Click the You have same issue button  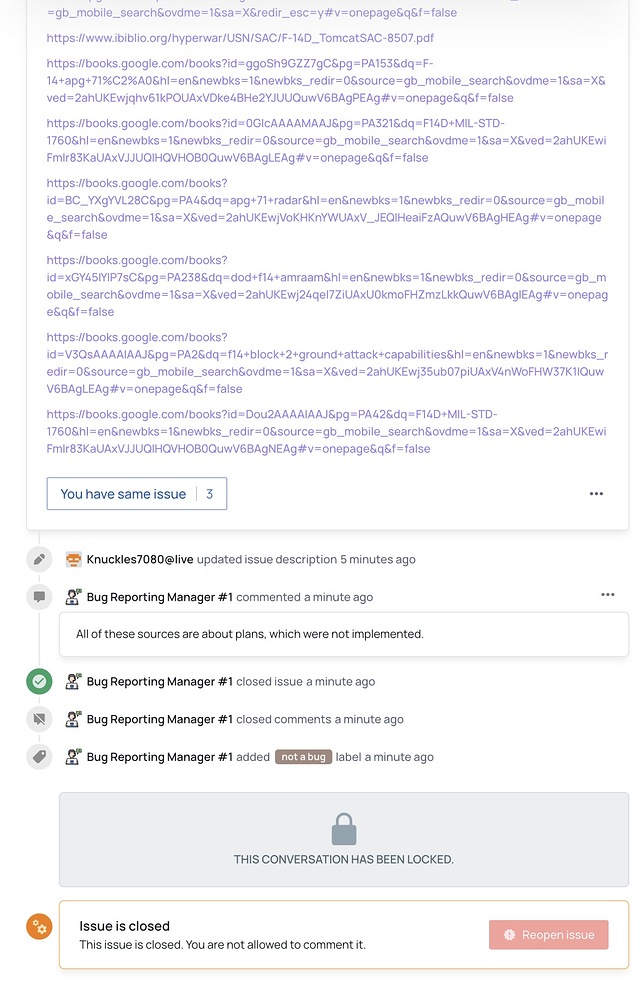136,494
